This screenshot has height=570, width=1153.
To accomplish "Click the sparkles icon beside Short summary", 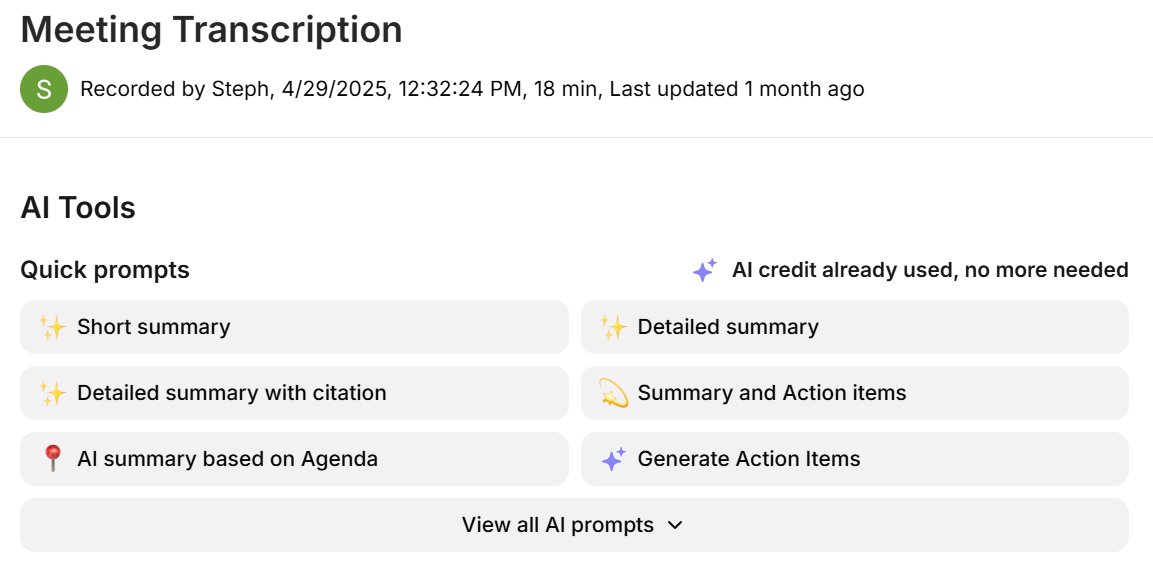I will coord(52,327).
